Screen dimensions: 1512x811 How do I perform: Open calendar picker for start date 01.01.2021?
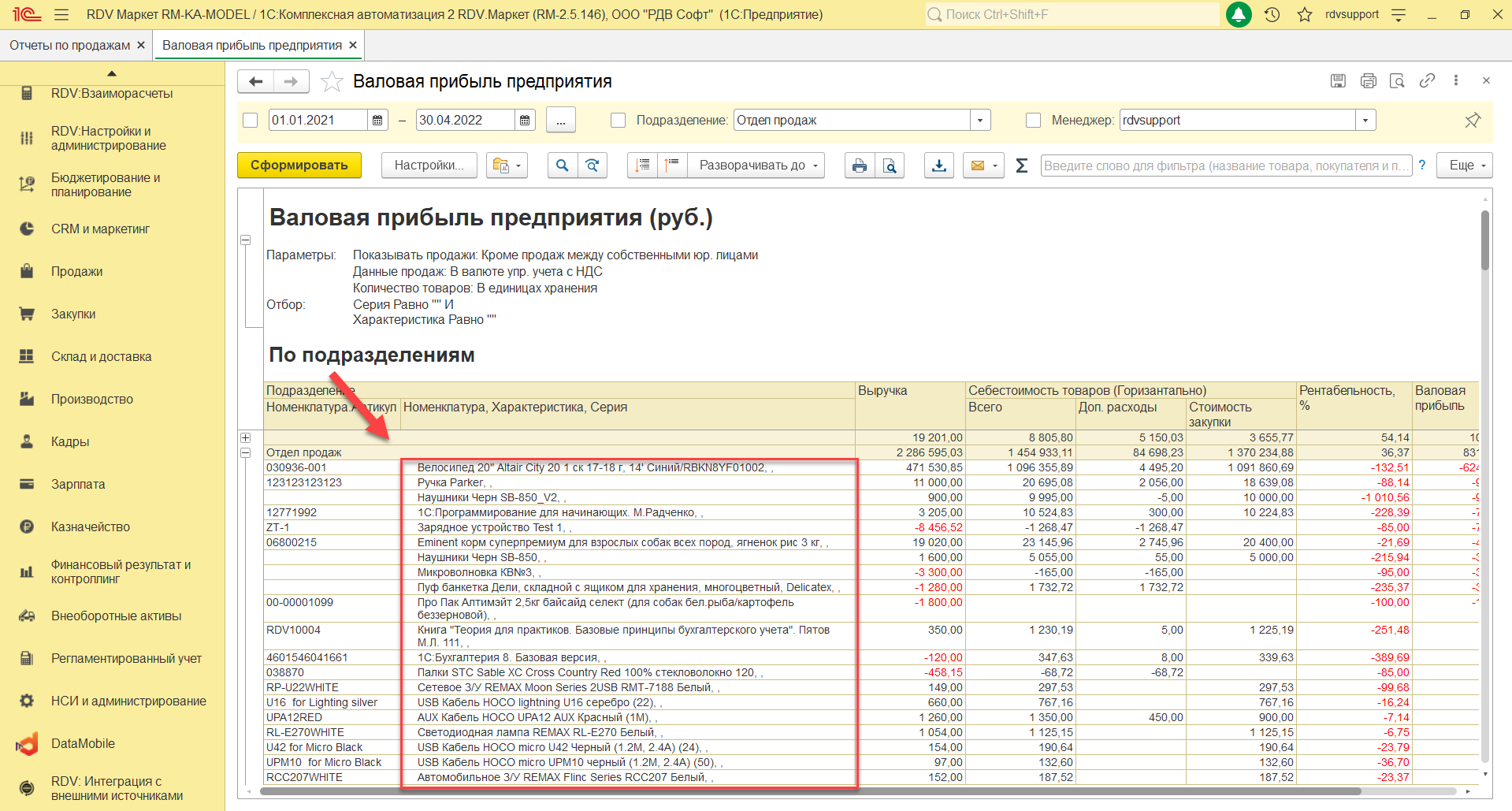(x=378, y=121)
